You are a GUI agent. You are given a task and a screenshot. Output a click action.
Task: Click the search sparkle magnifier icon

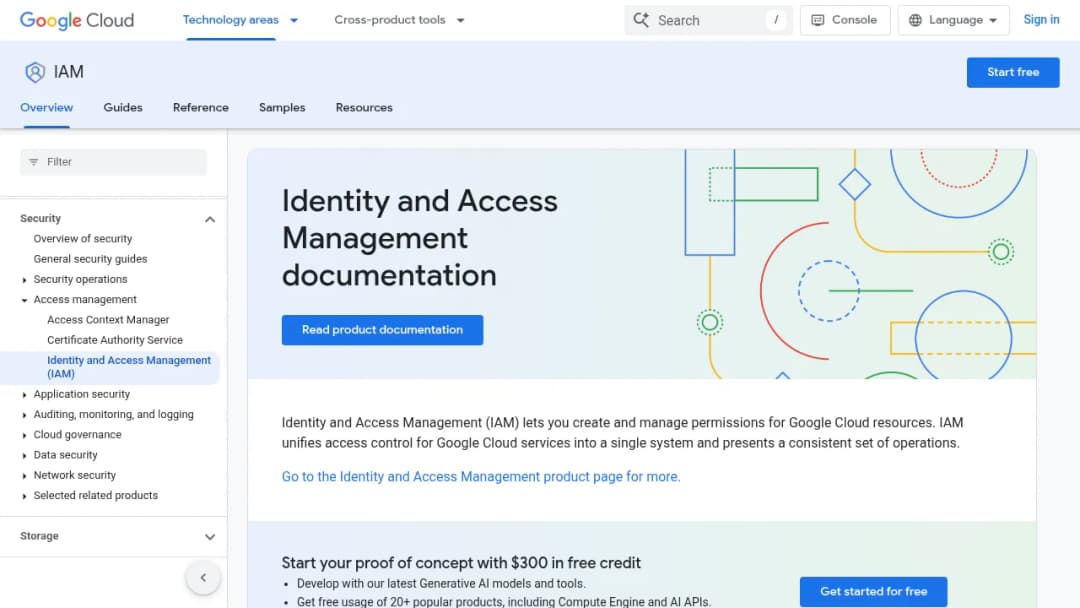pos(641,20)
